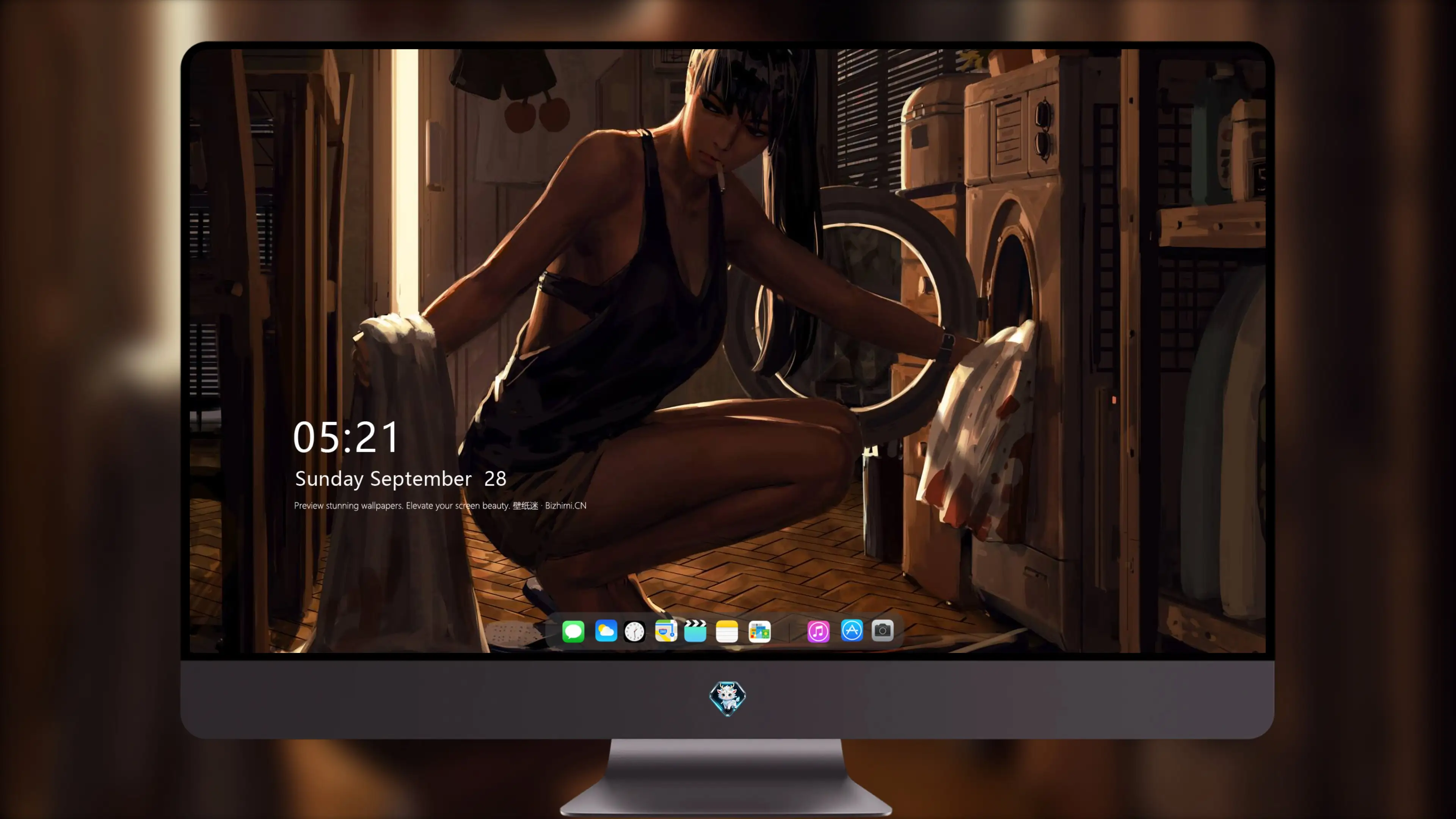
Task: Open the yellow Notes app in the dock
Action: point(727,631)
